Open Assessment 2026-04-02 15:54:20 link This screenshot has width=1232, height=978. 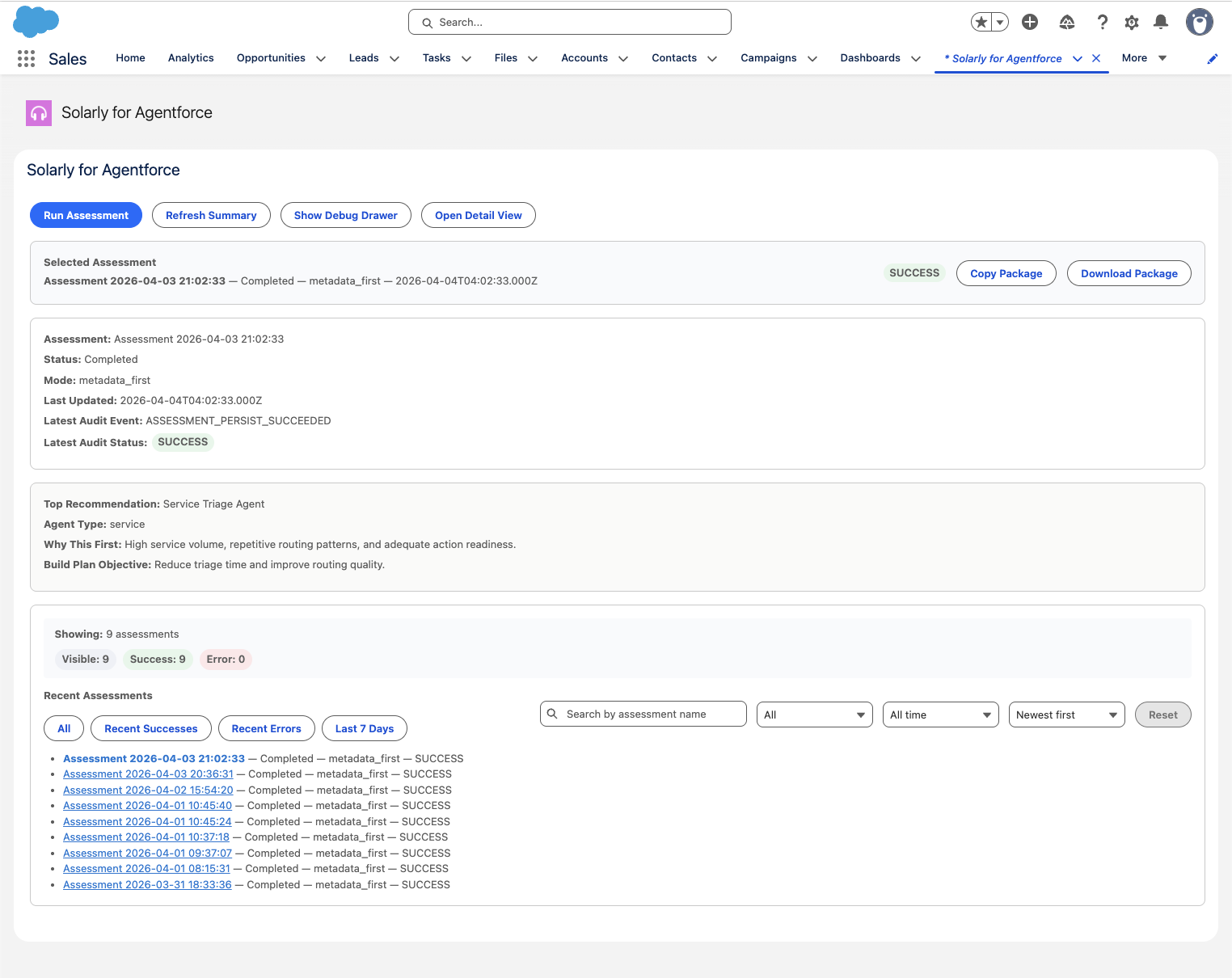(148, 790)
